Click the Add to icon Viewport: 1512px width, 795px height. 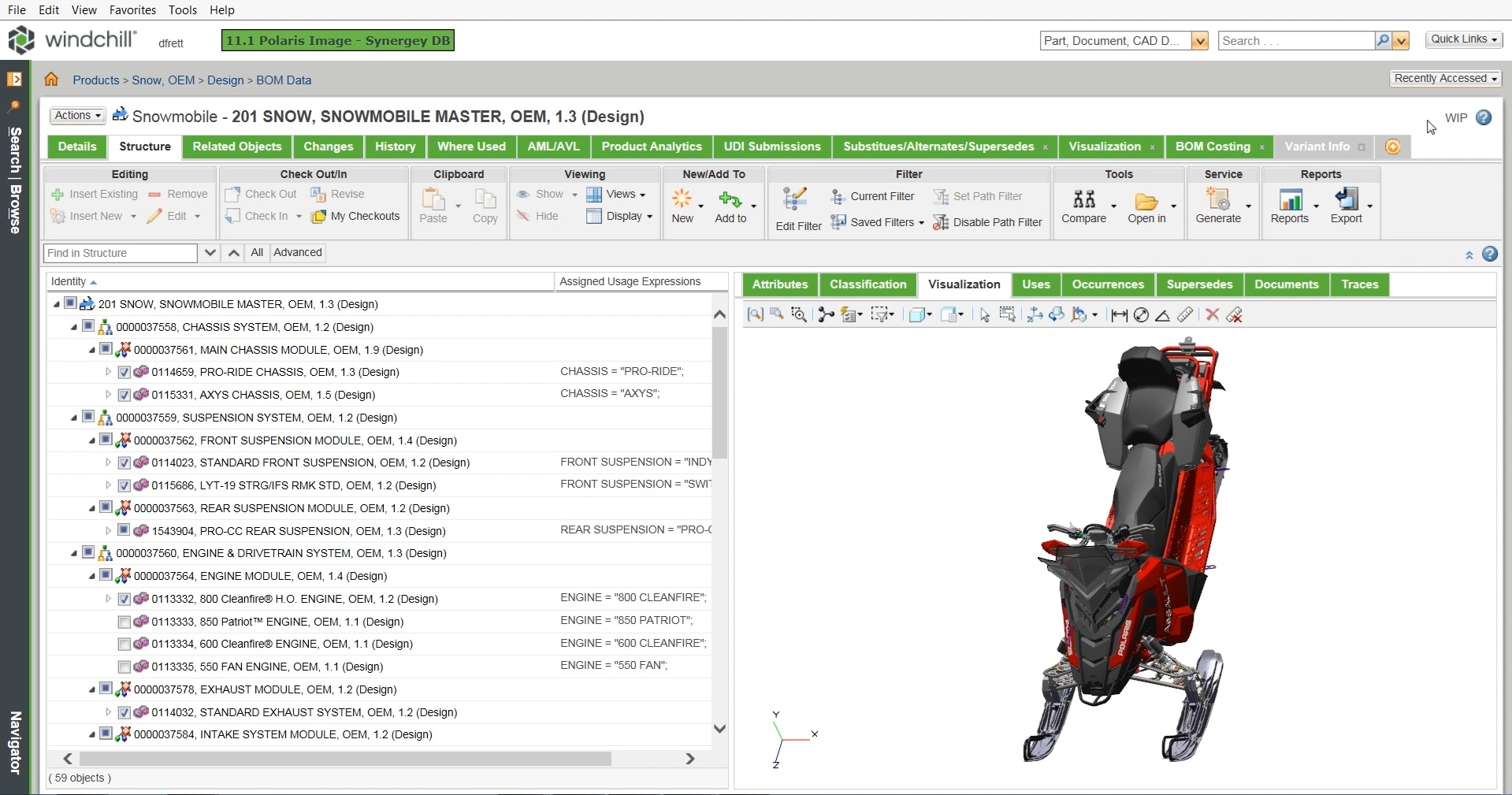click(730, 199)
